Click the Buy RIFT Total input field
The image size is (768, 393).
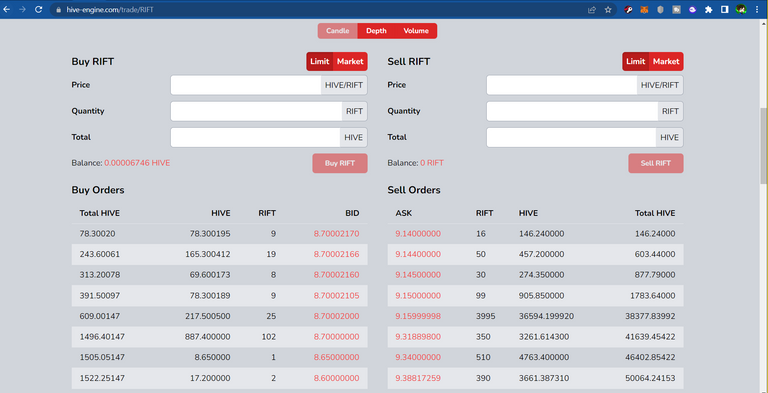coord(255,138)
